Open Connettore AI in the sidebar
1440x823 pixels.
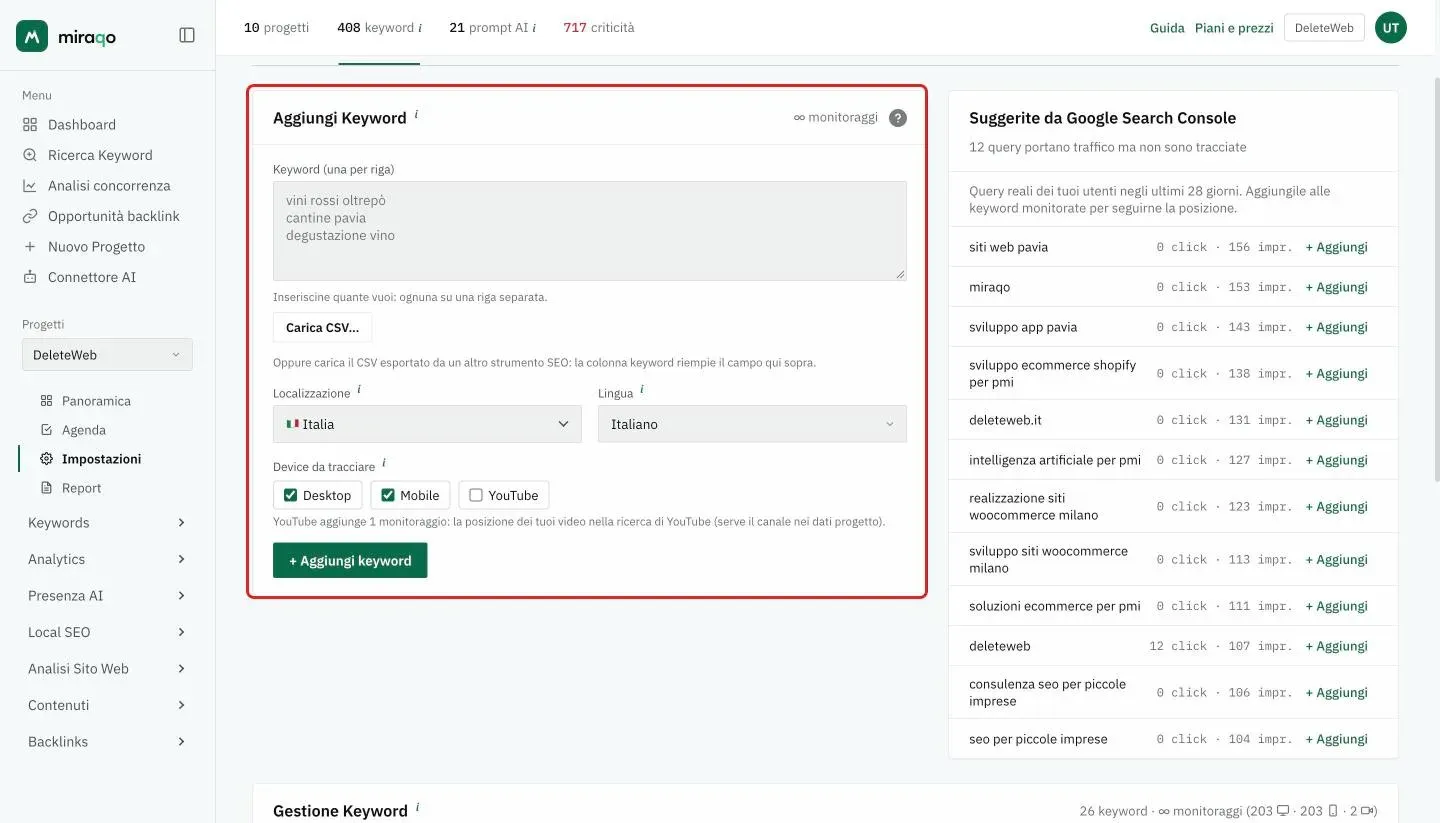(x=79, y=277)
